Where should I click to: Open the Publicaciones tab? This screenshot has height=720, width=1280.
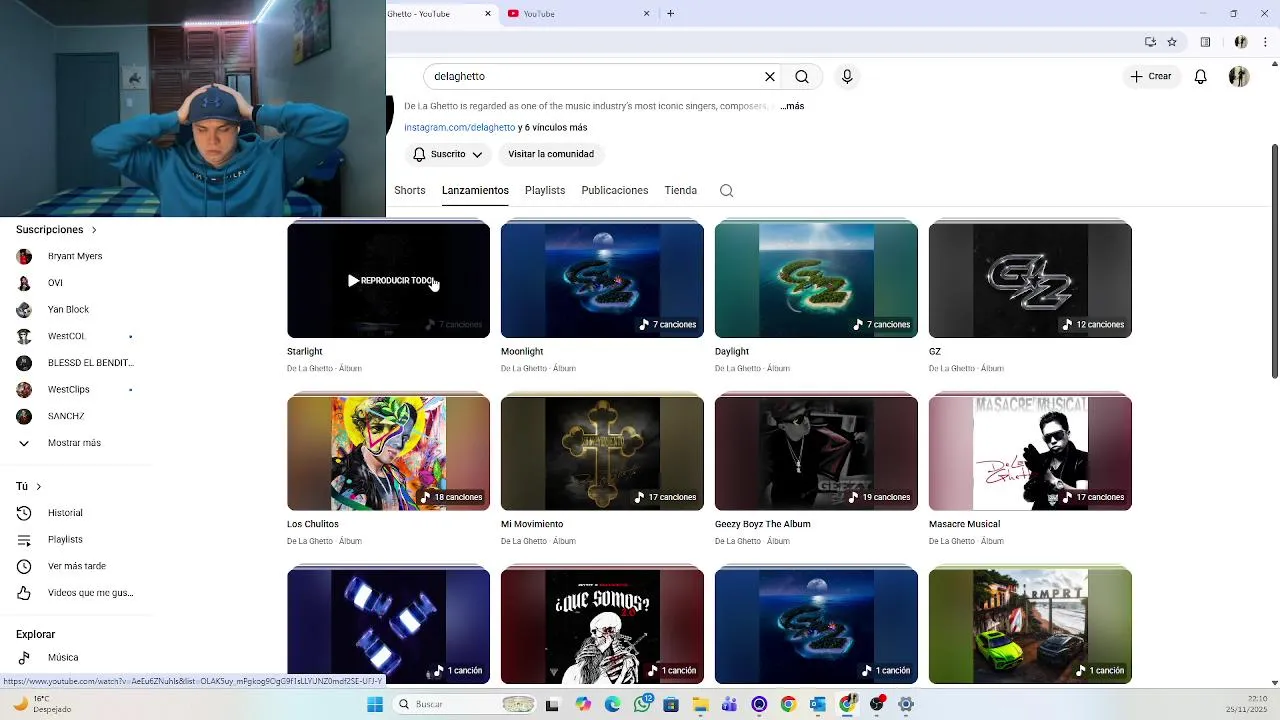pyautogui.click(x=615, y=190)
